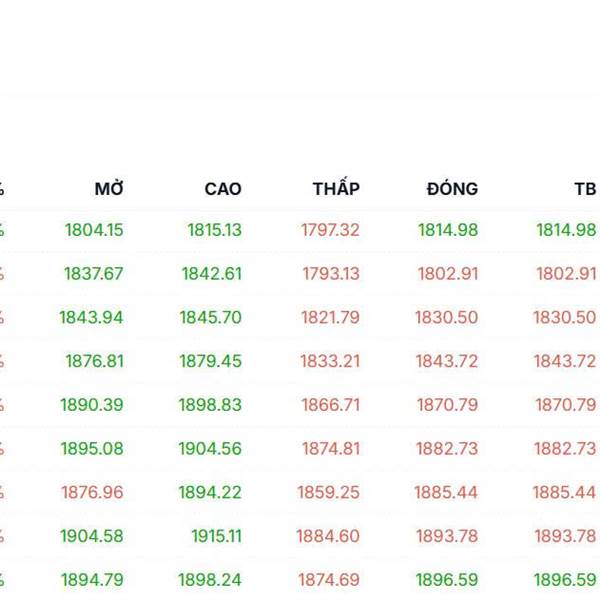Click the ĐÓNG column header

coord(452,189)
